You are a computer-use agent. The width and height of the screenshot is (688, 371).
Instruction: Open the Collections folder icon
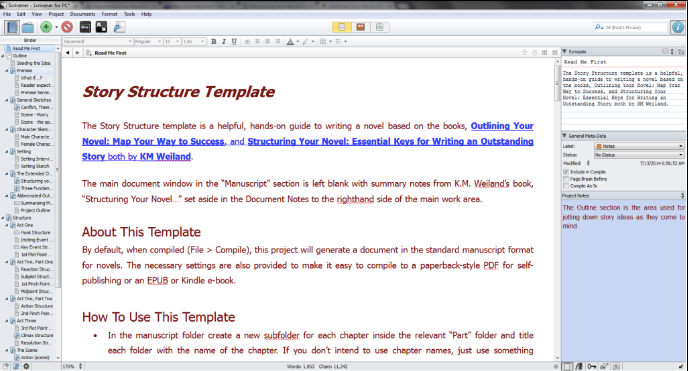click(28, 27)
